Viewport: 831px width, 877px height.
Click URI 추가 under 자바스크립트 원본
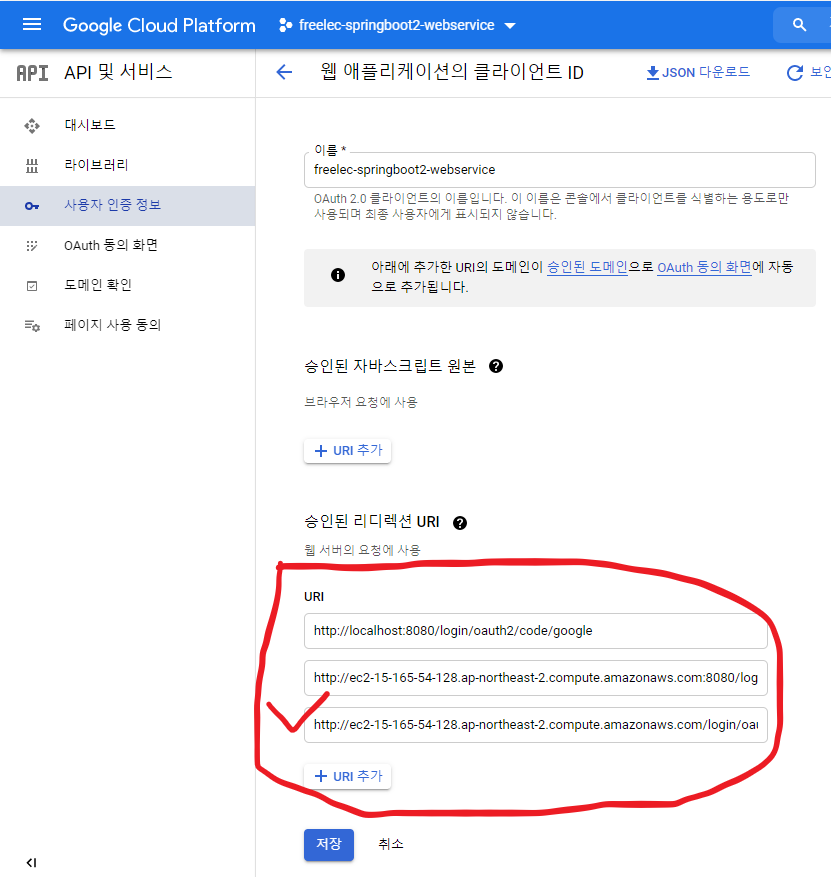[x=347, y=450]
